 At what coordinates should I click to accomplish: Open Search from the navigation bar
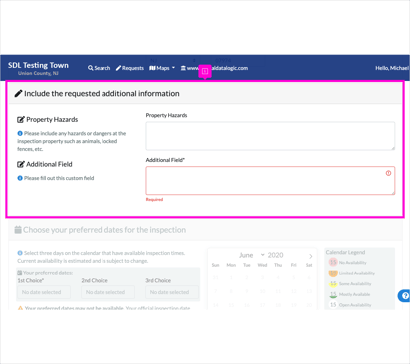pos(99,68)
